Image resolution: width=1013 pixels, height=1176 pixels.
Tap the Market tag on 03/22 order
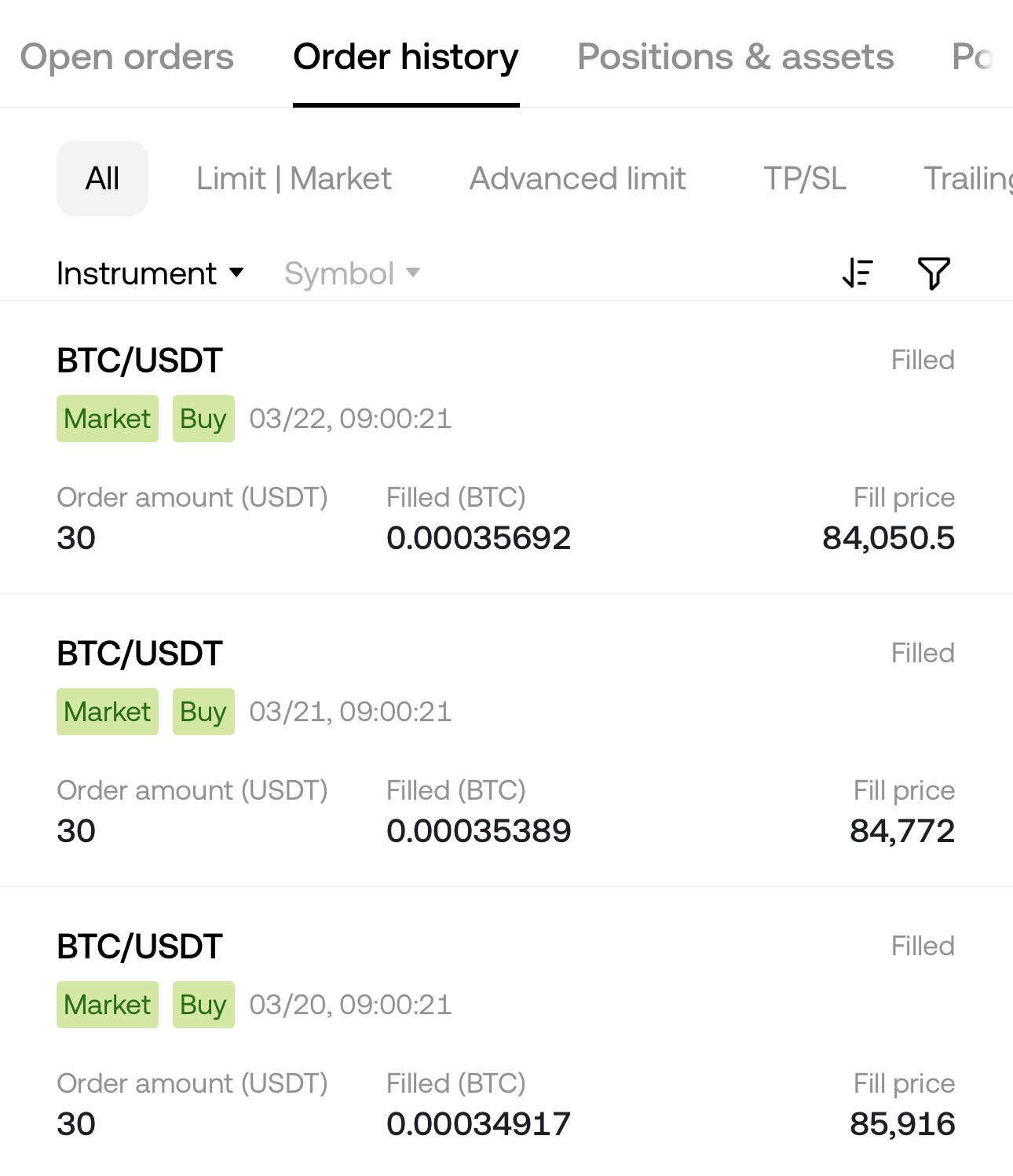(108, 419)
